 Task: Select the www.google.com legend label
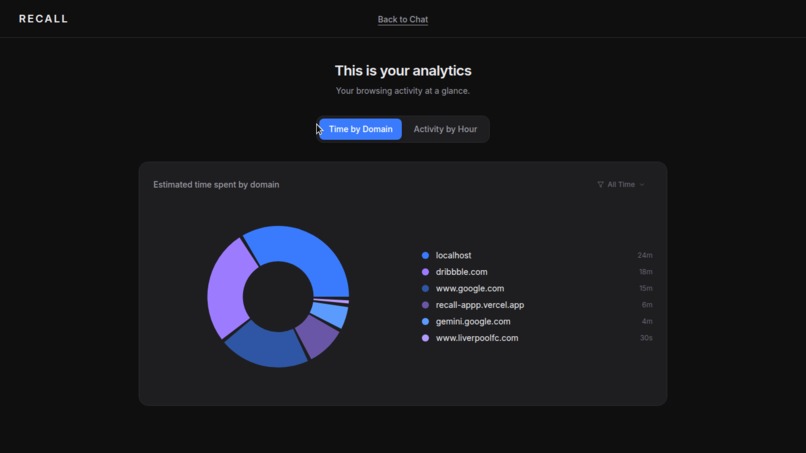tap(470, 288)
